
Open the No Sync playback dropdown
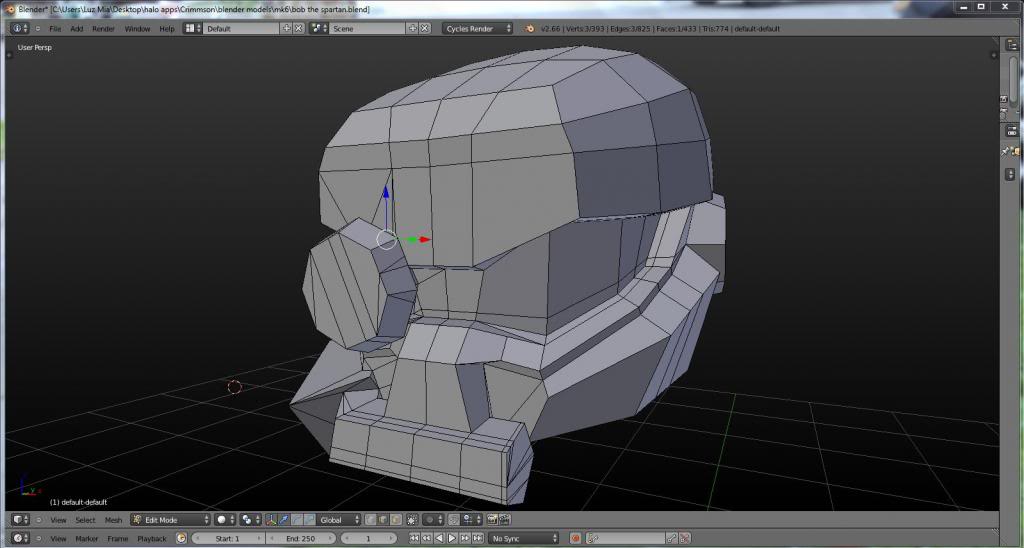[522, 539]
